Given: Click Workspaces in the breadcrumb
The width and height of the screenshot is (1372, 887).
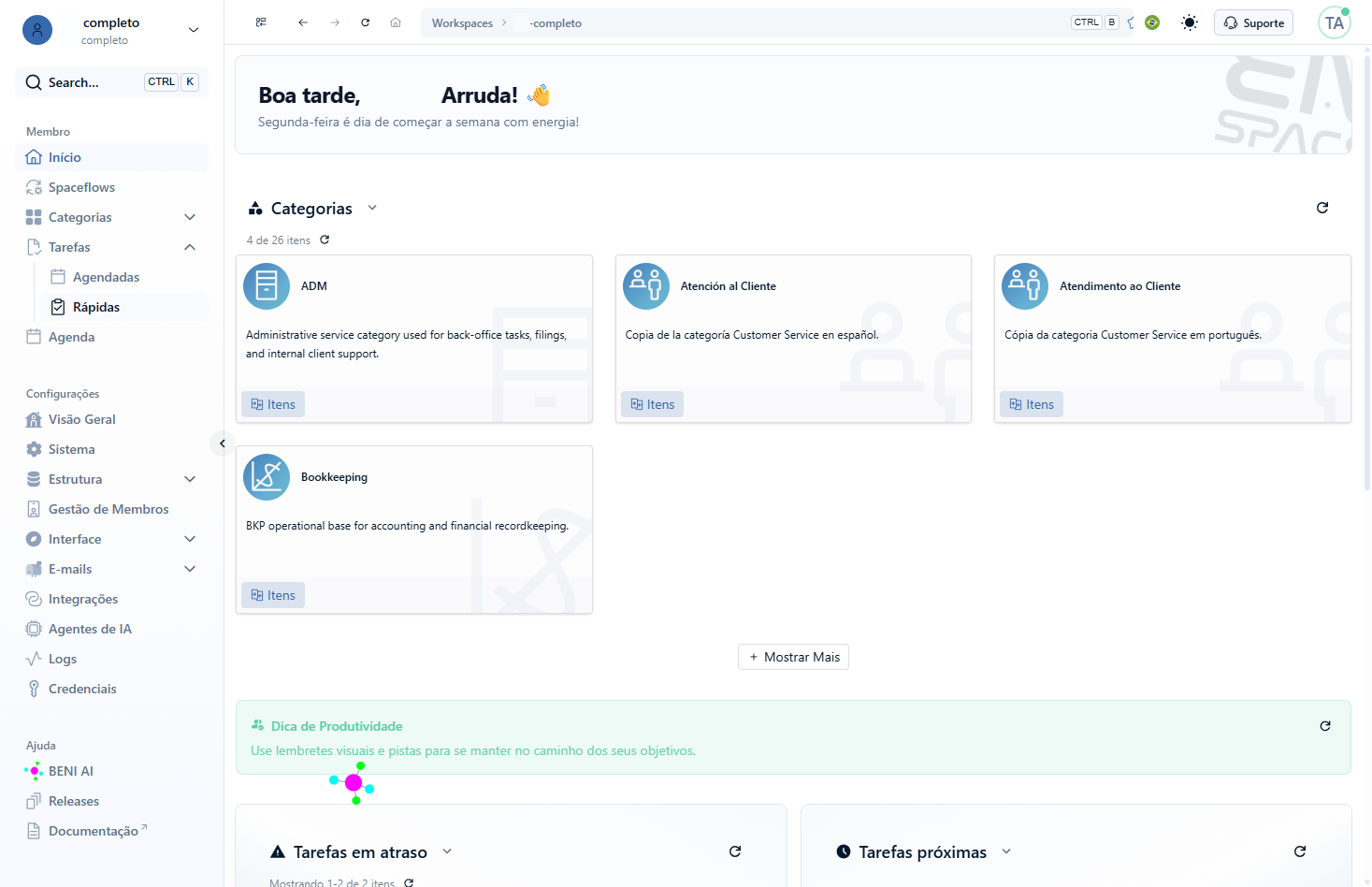Looking at the screenshot, I should [x=462, y=23].
